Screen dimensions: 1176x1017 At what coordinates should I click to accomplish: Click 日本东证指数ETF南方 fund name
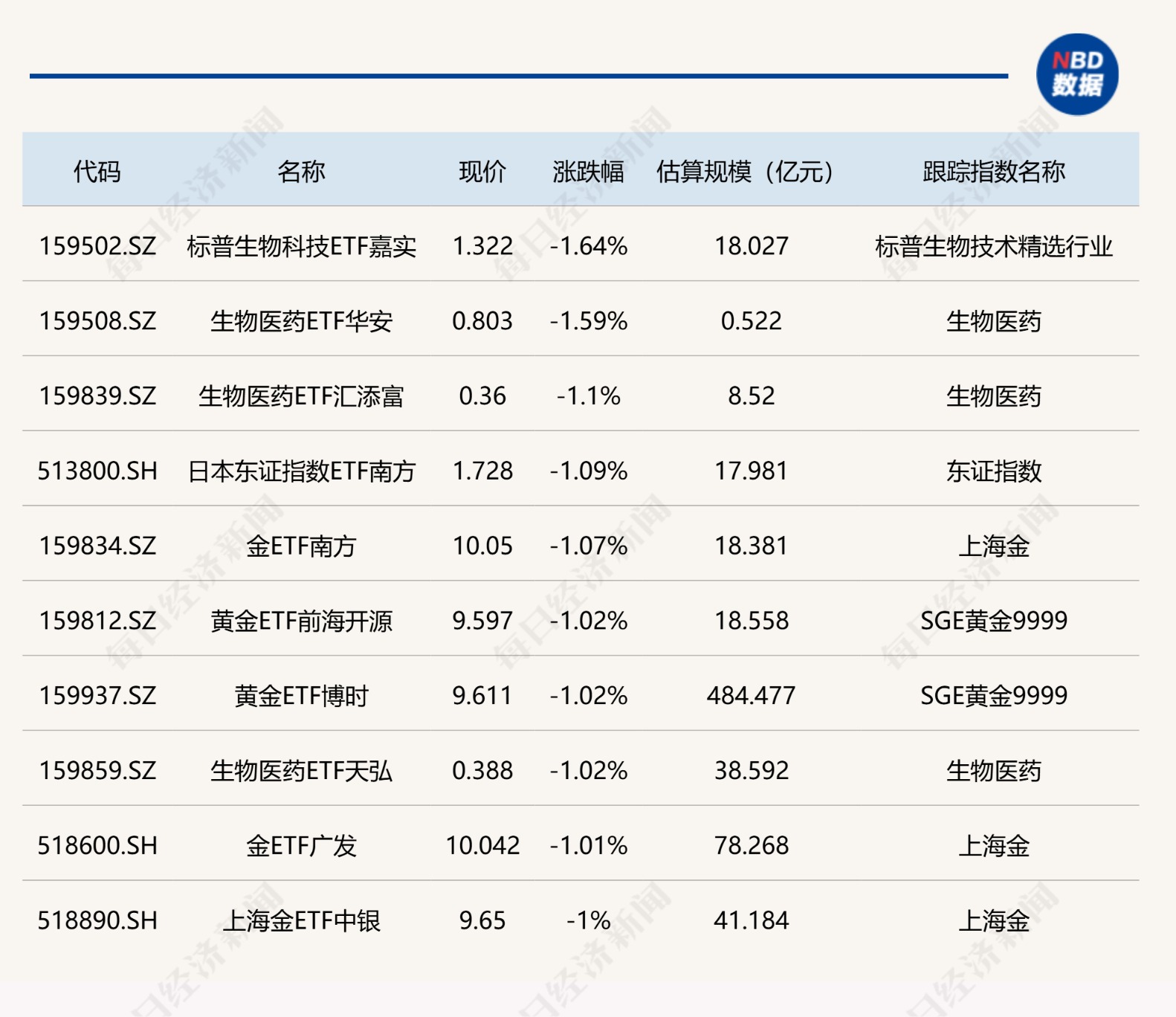click(301, 471)
